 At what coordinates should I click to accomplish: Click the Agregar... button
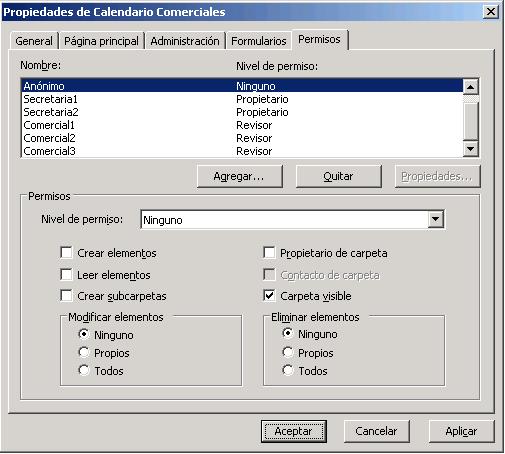click(x=239, y=176)
